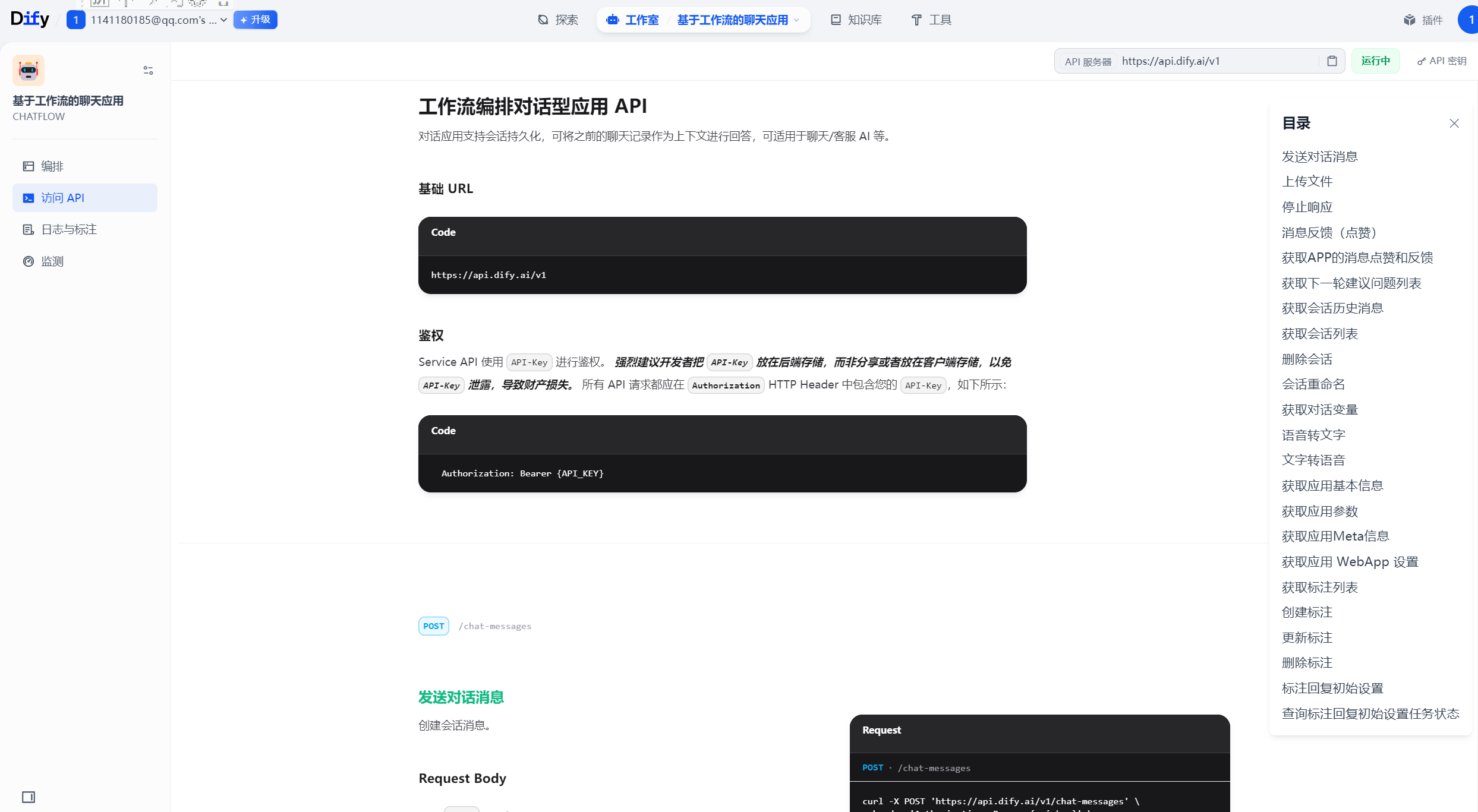The width and height of the screenshot is (1478, 812).
Task: Close the 目录 table of contents panel
Action: [1454, 124]
